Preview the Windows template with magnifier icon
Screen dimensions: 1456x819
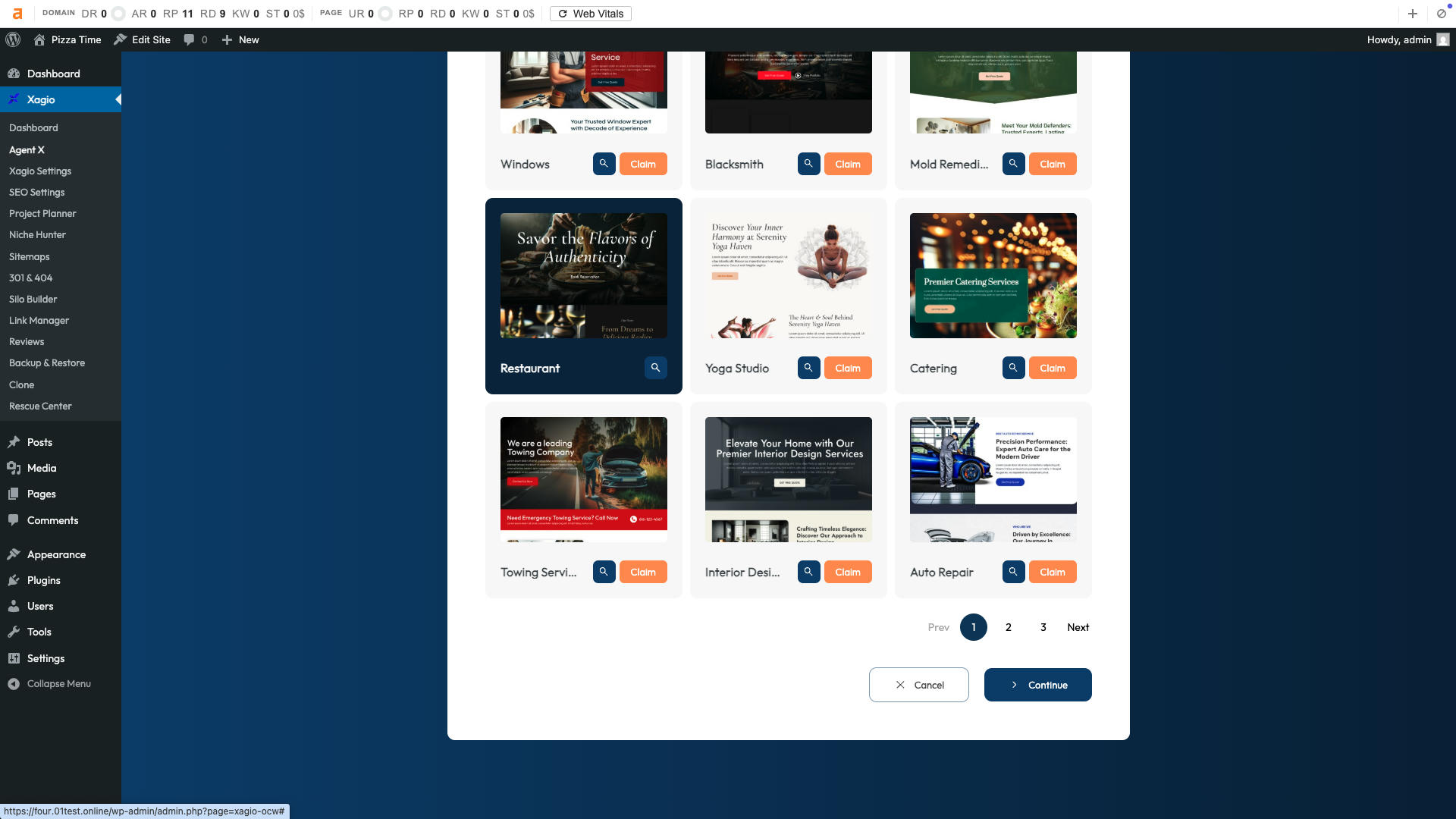(604, 164)
